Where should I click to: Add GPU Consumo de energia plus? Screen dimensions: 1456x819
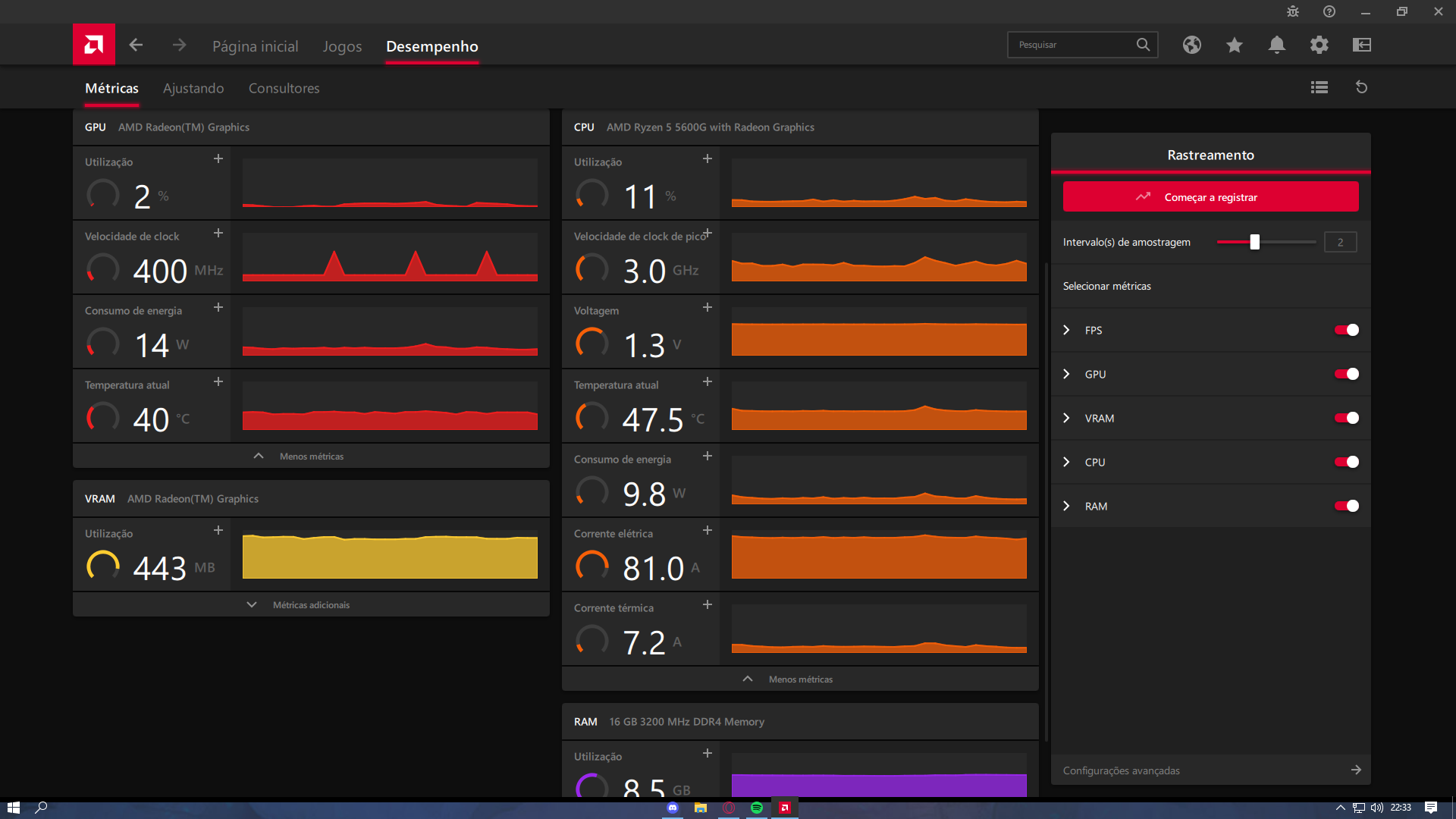[x=218, y=307]
